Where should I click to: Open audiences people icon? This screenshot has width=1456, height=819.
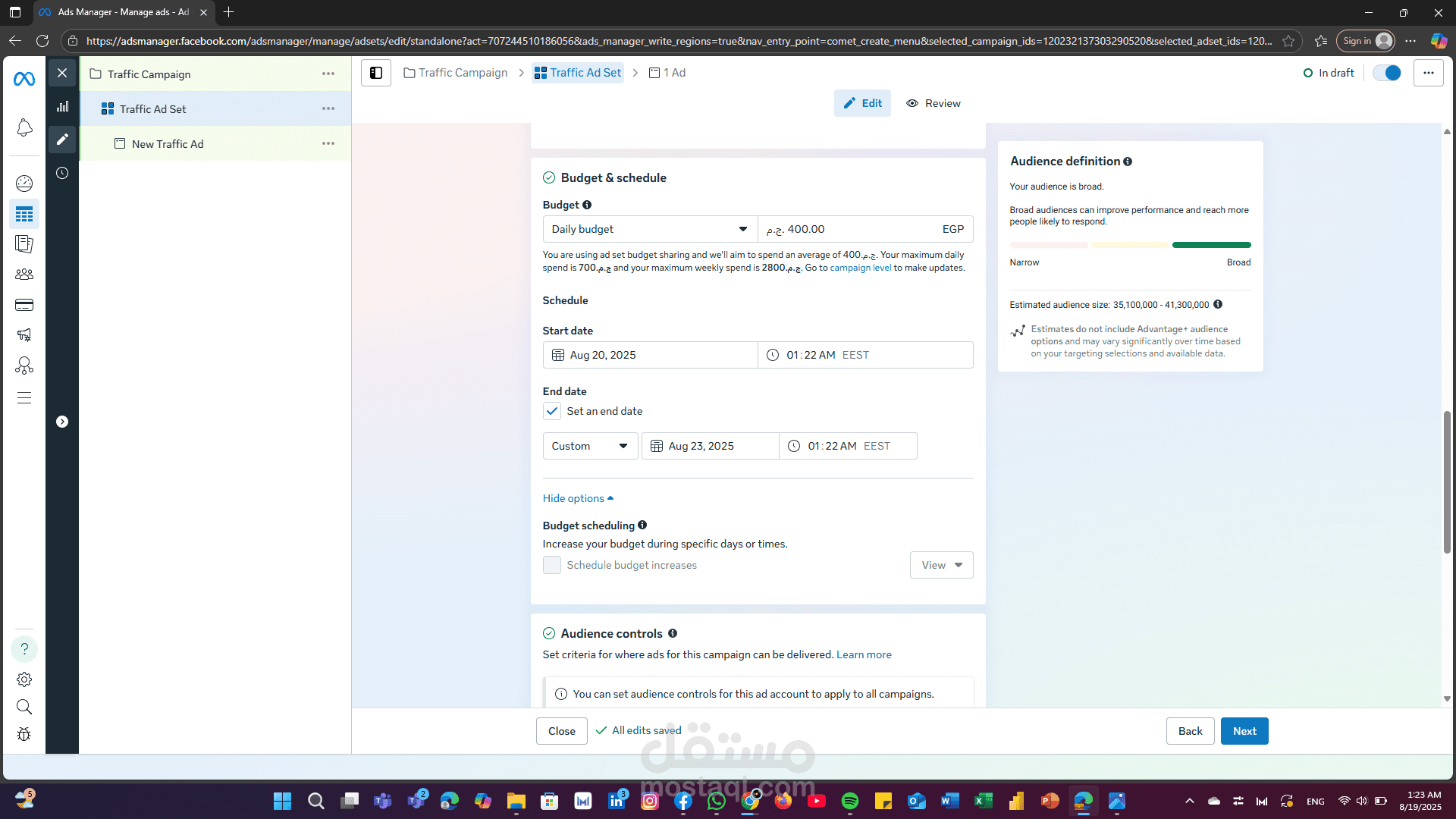[24, 275]
